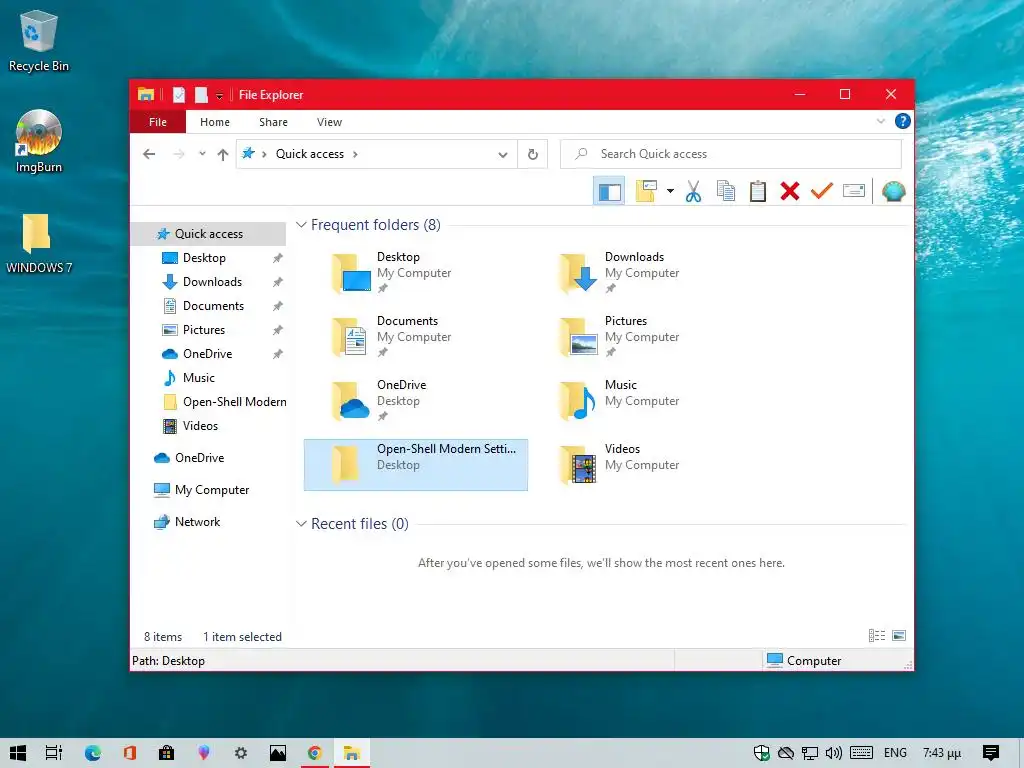Viewport: 1024px width, 768px height.
Task: Open dropdown arrow beside folder options icon
Action: [x=670, y=191]
